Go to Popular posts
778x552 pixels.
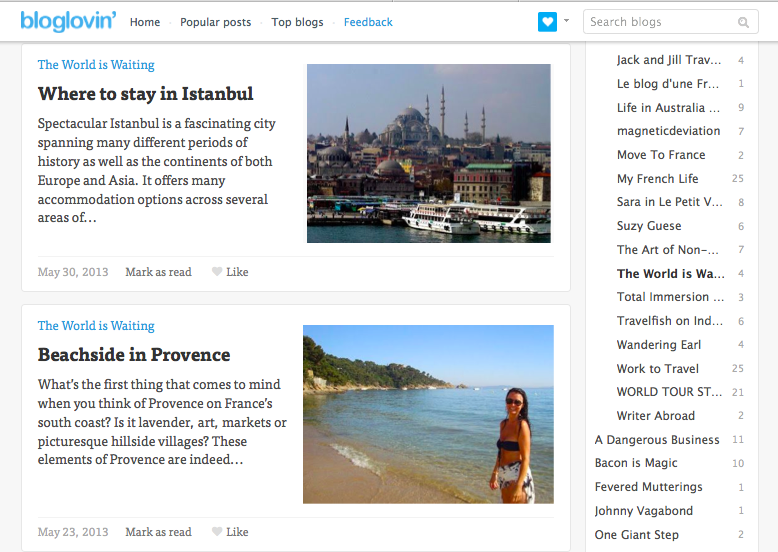click(216, 22)
